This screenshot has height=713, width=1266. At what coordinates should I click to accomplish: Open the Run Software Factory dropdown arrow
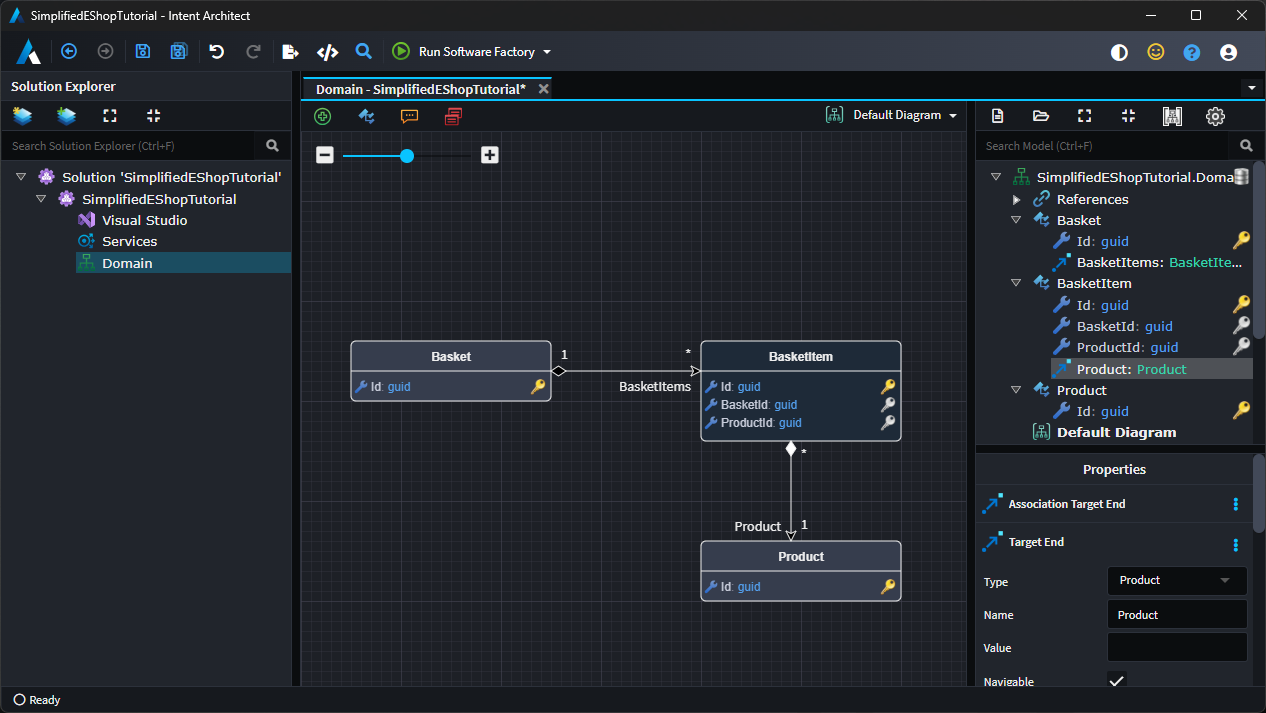tap(547, 52)
